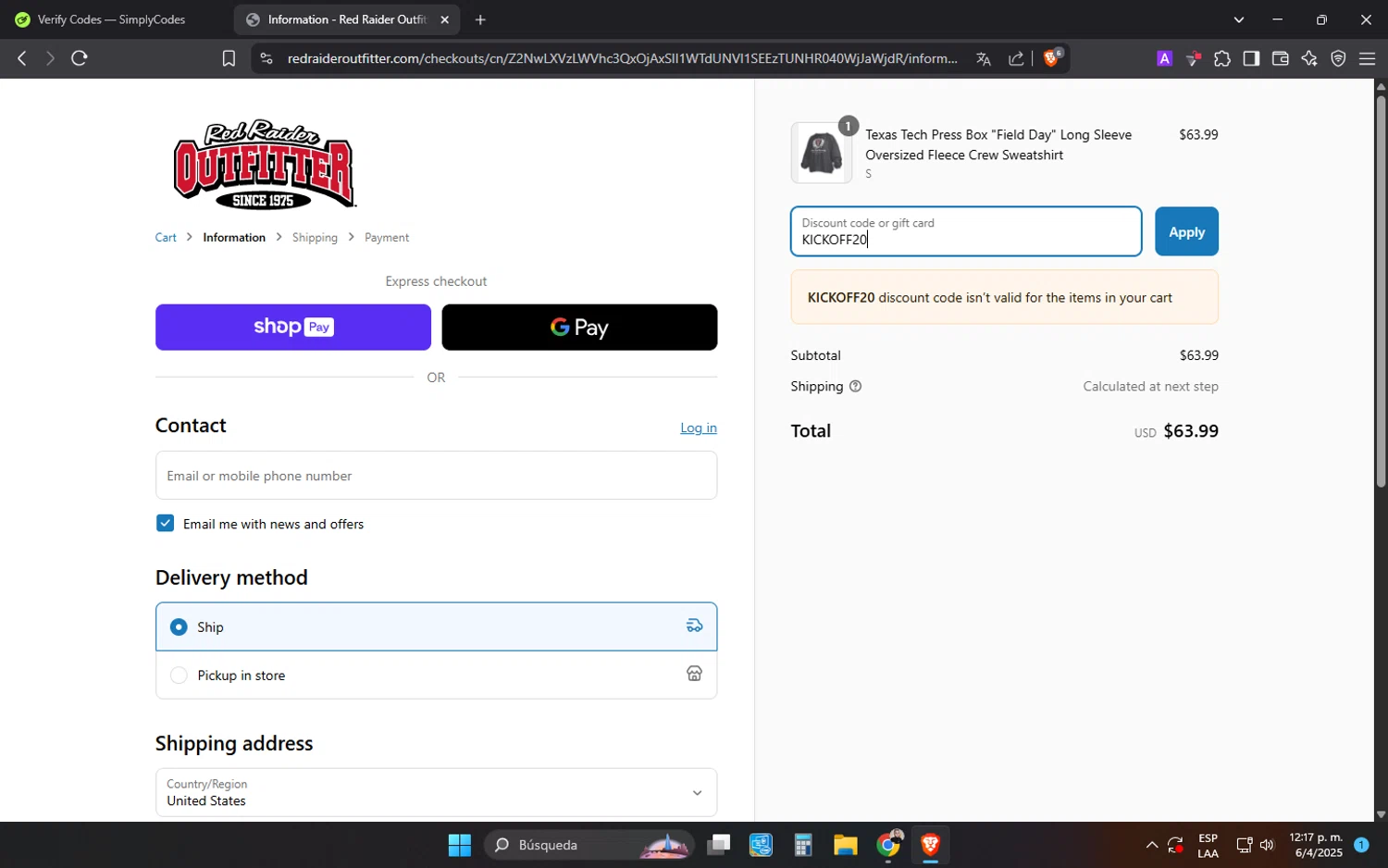Open the Country/Region dropdown

pos(436,793)
